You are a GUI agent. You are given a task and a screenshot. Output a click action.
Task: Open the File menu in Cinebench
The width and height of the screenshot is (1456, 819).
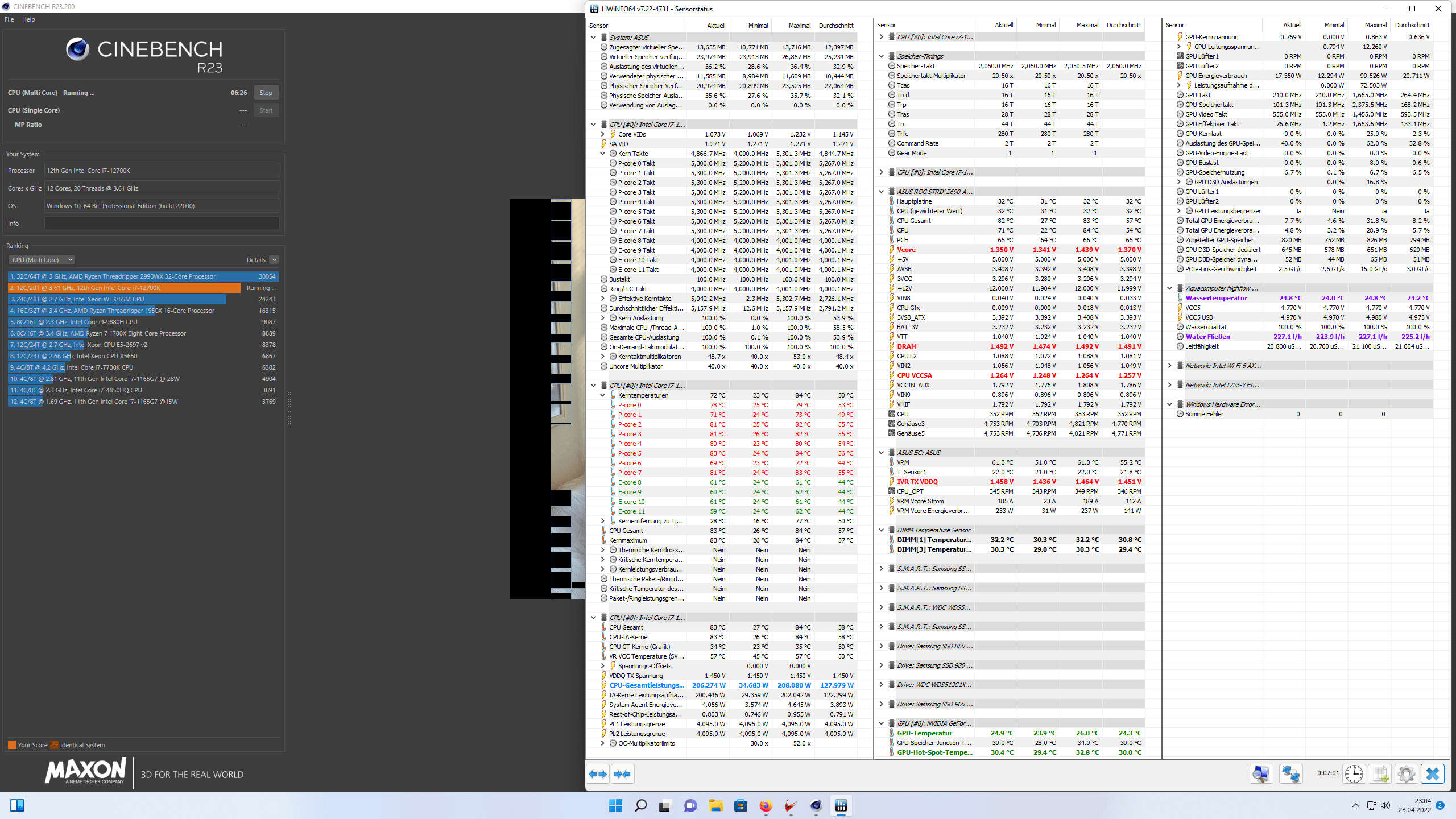[x=9, y=19]
